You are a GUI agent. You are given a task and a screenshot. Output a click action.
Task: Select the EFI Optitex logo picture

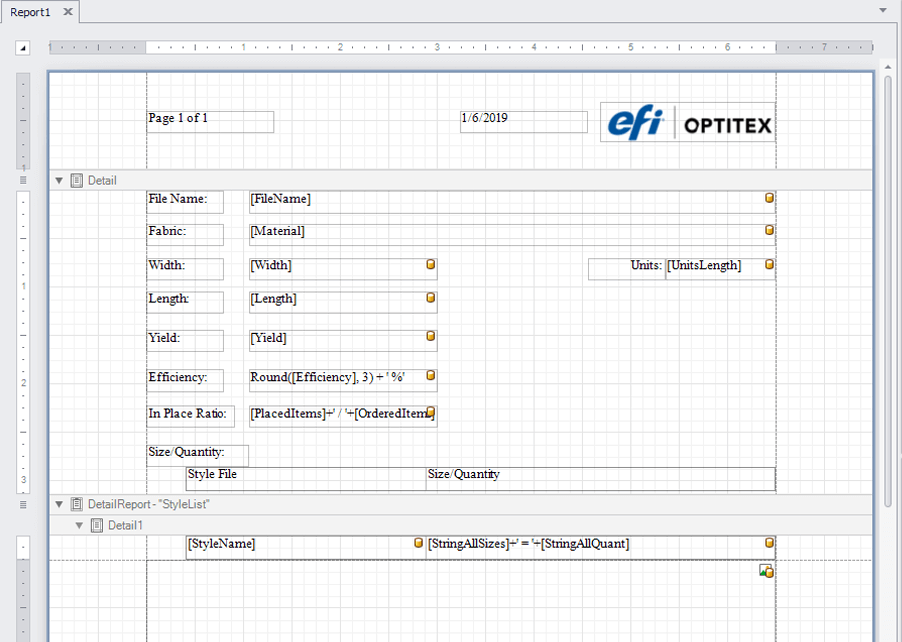(688, 123)
